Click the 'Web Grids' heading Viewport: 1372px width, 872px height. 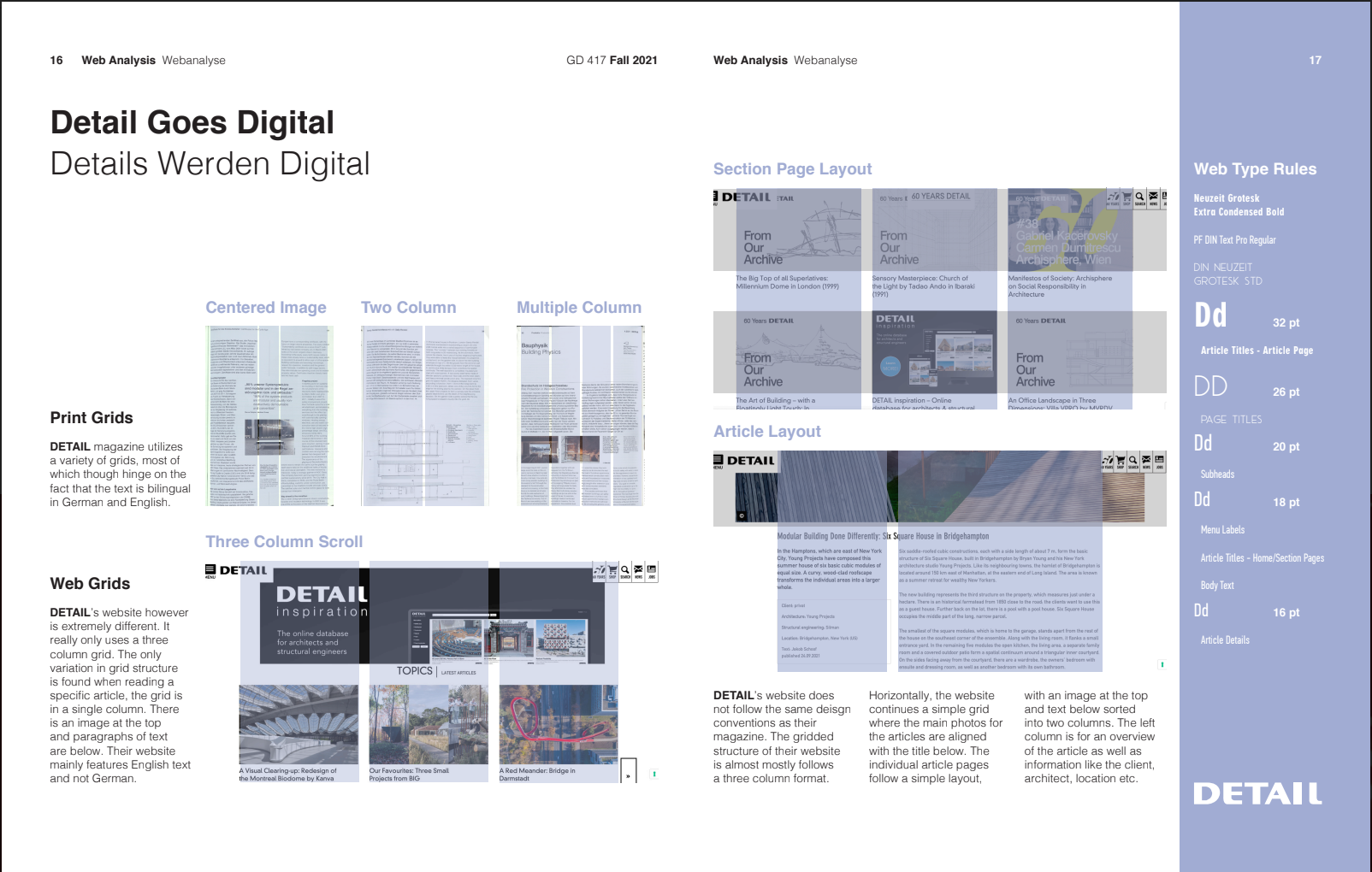click(90, 584)
